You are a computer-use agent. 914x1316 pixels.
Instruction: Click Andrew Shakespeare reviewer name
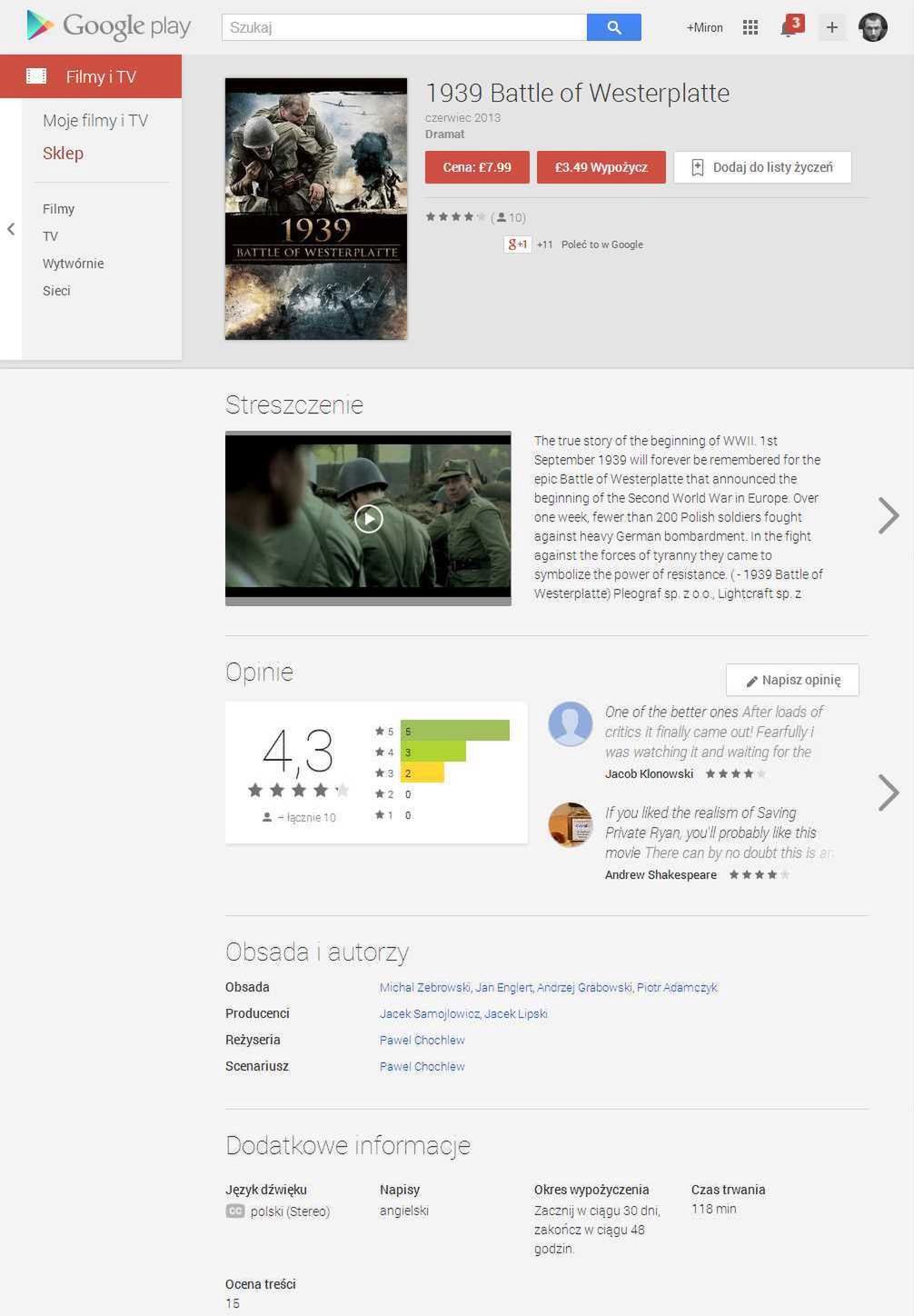(x=661, y=874)
